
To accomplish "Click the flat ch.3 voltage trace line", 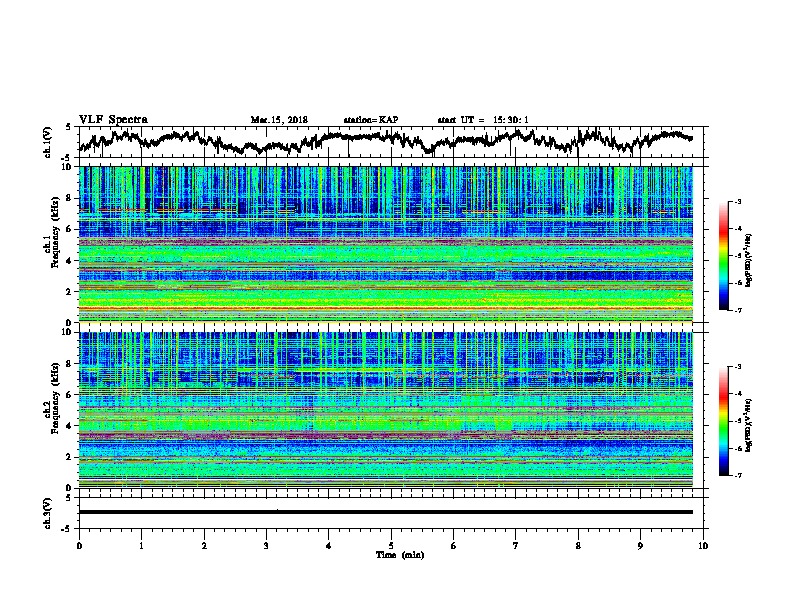I will 385,512.
